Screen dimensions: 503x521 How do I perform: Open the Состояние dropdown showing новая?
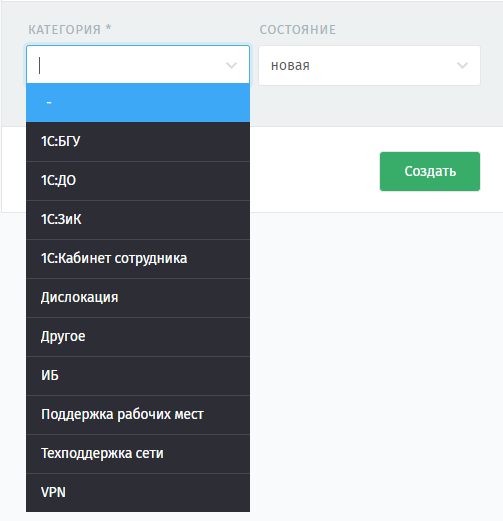click(x=369, y=65)
